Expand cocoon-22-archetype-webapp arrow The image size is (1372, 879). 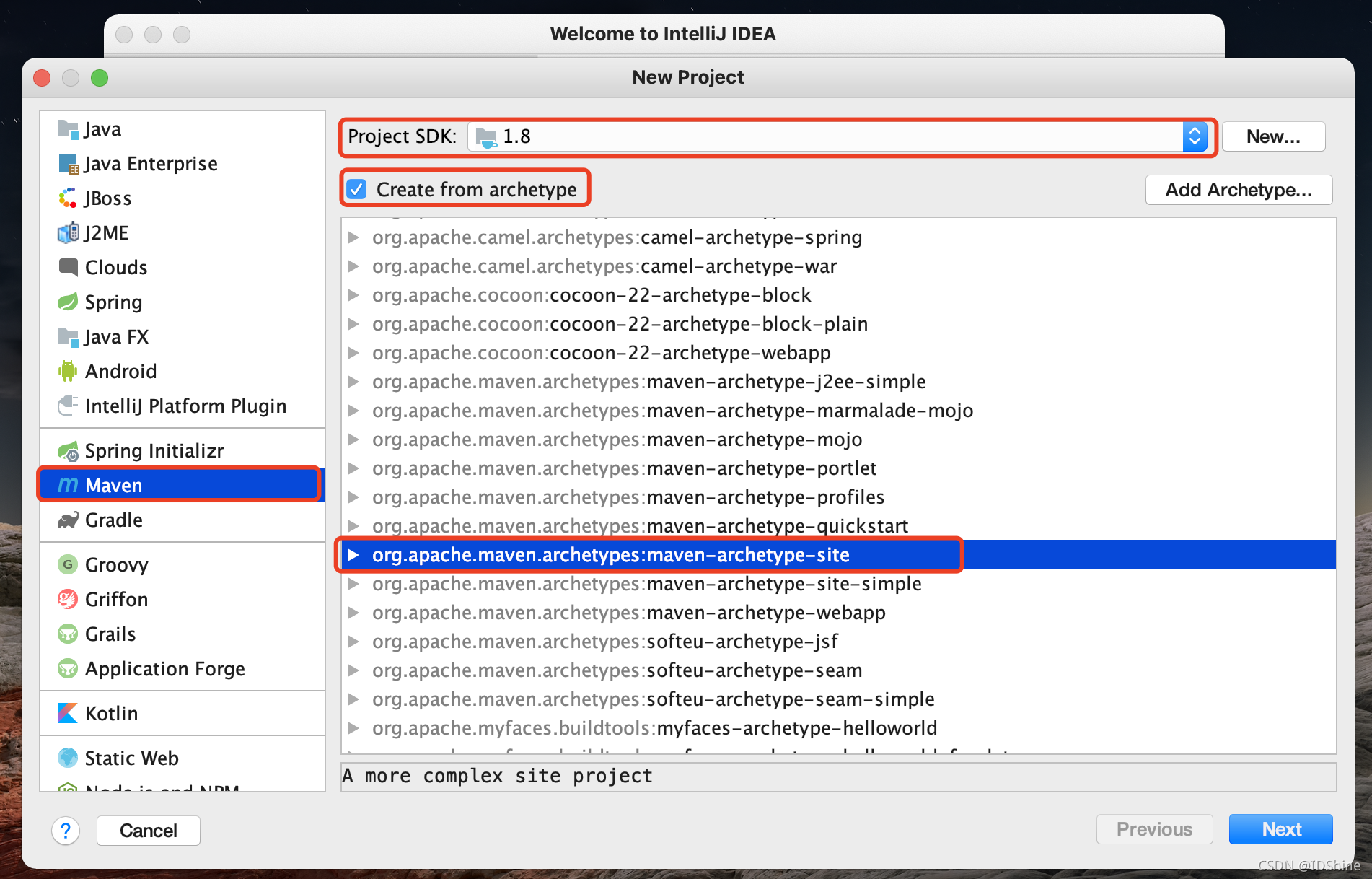click(353, 352)
